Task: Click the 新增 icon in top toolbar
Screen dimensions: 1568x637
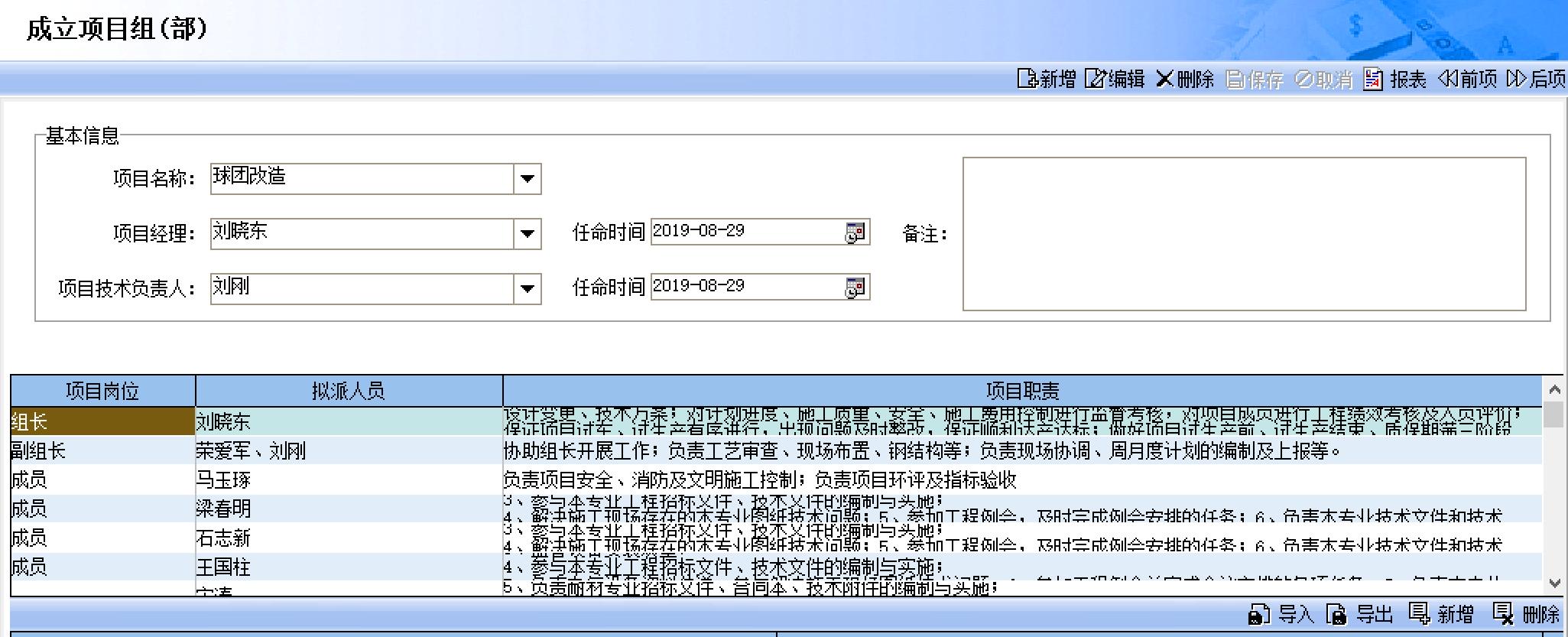Action: click(1027, 79)
